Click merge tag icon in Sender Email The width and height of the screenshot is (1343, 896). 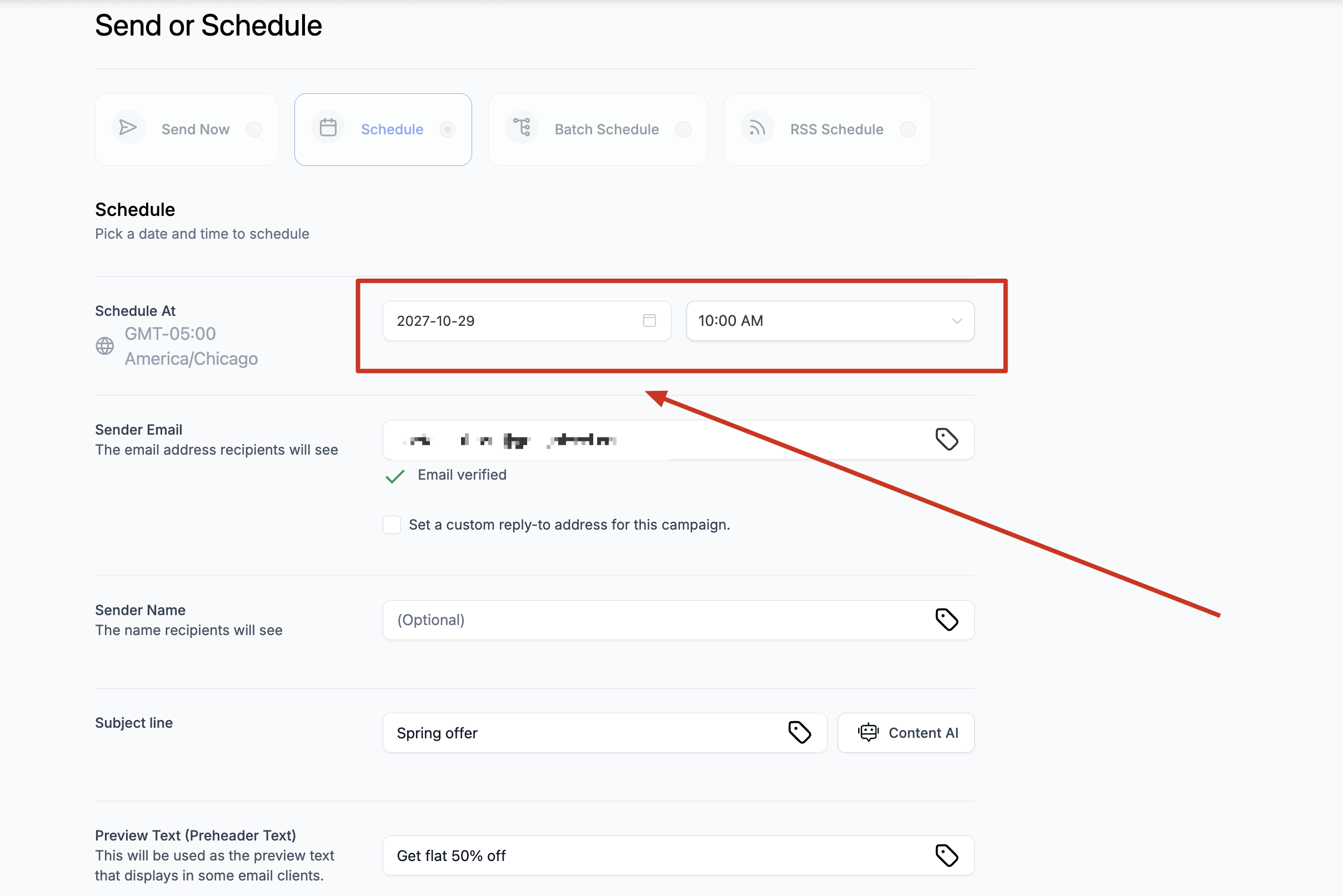pos(946,440)
